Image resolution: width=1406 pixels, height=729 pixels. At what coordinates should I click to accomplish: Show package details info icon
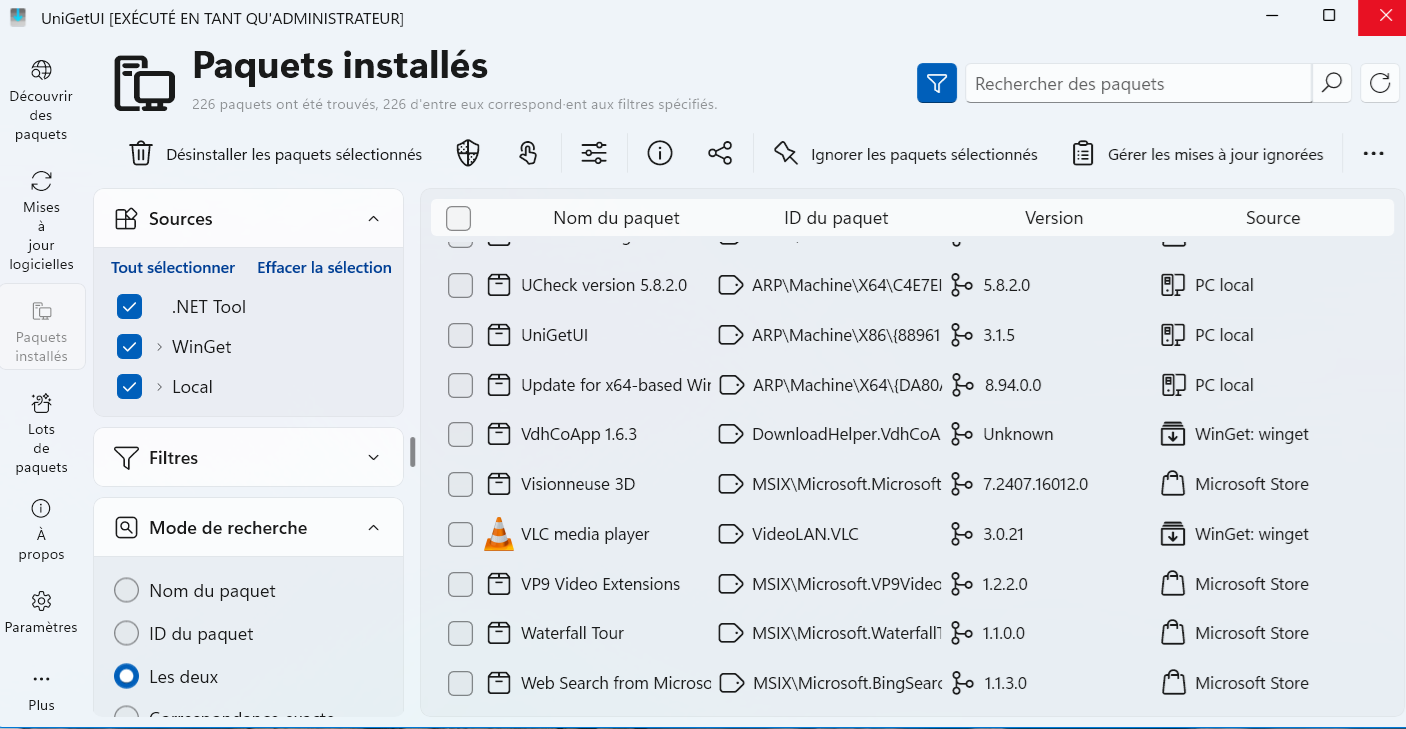coord(659,153)
